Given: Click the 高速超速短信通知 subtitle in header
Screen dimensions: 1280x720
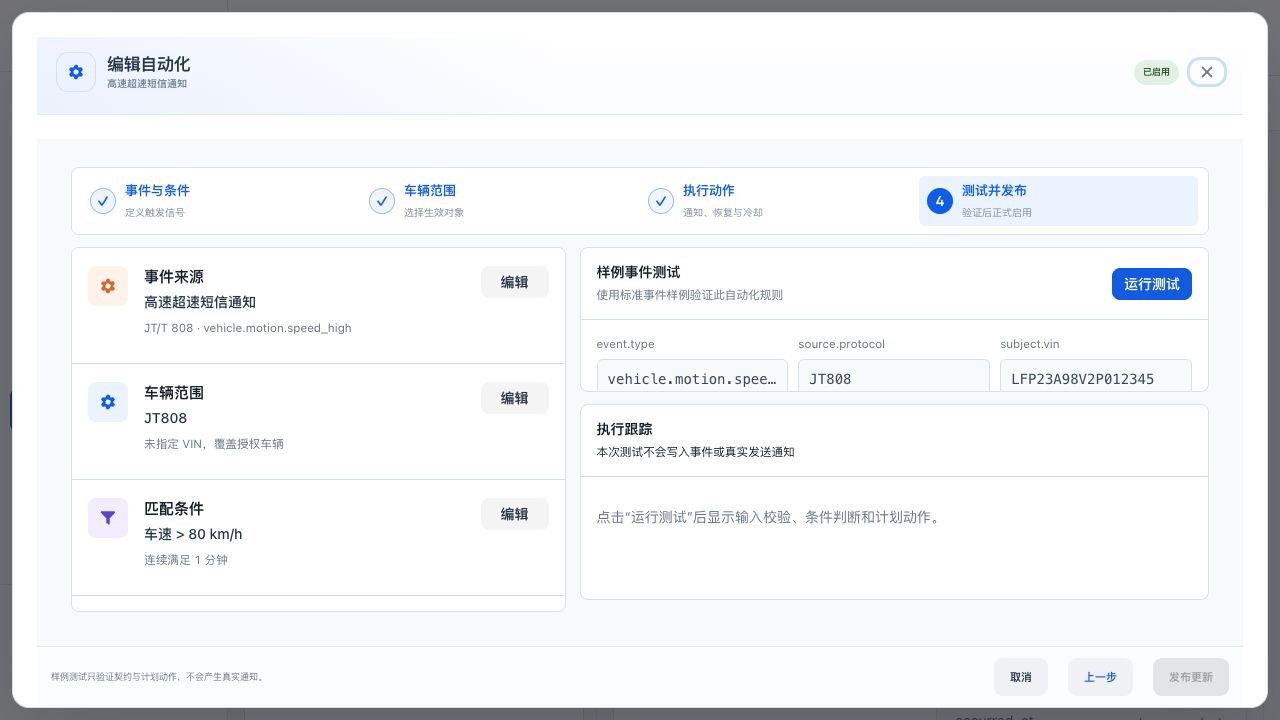Looking at the screenshot, I should [147, 84].
